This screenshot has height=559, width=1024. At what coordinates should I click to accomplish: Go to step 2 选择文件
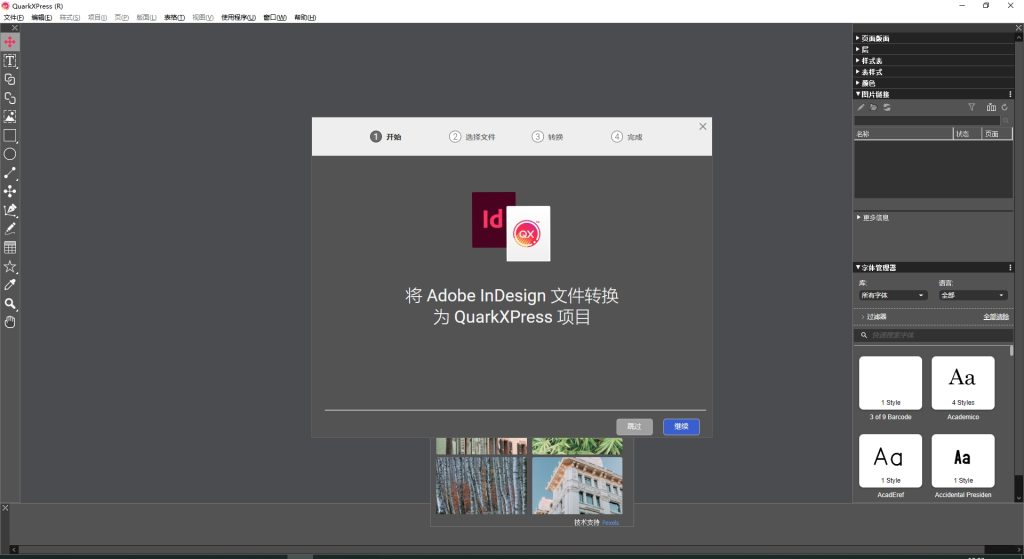pyautogui.click(x=472, y=136)
